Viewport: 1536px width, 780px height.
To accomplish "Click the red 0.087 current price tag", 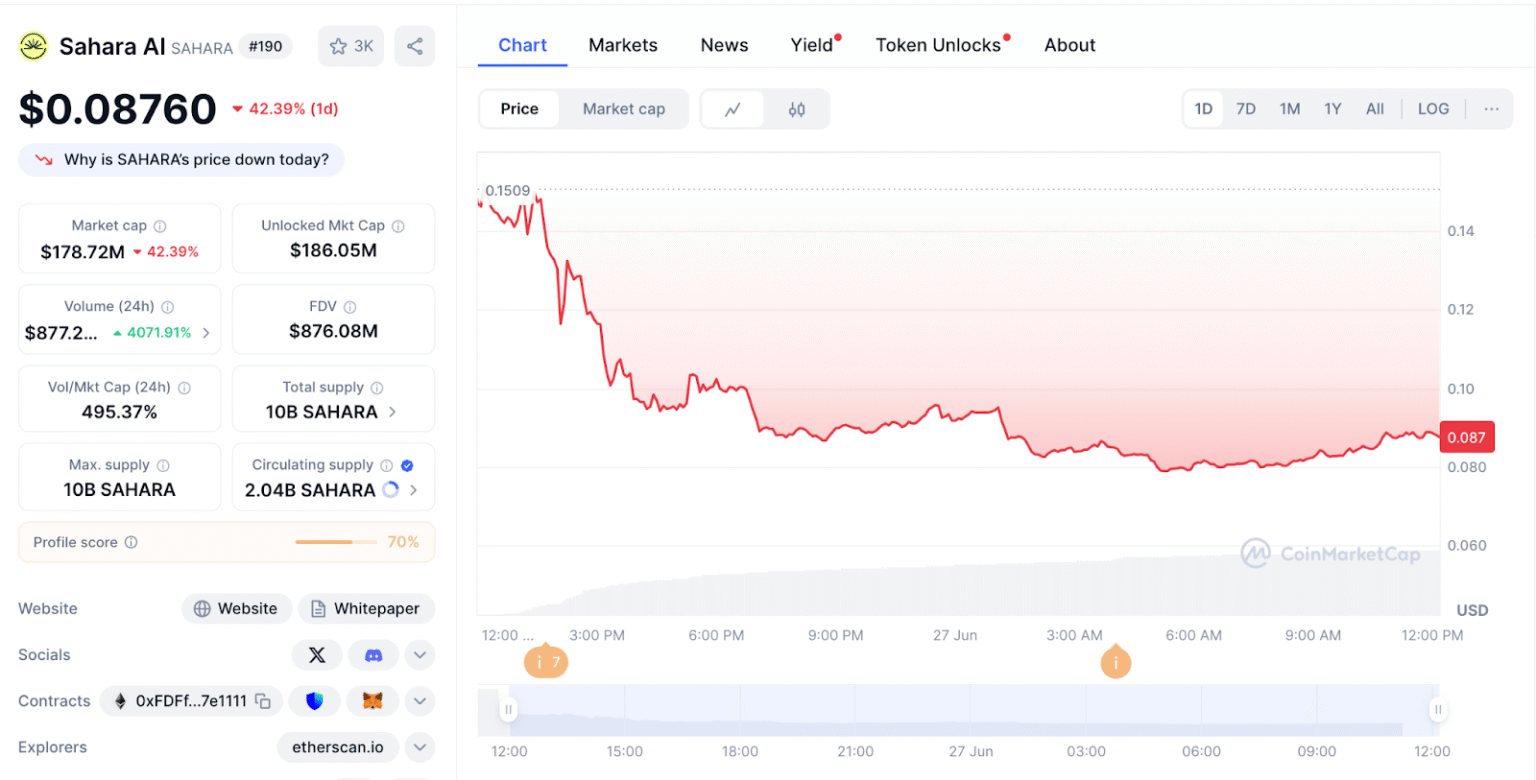I will (1467, 437).
